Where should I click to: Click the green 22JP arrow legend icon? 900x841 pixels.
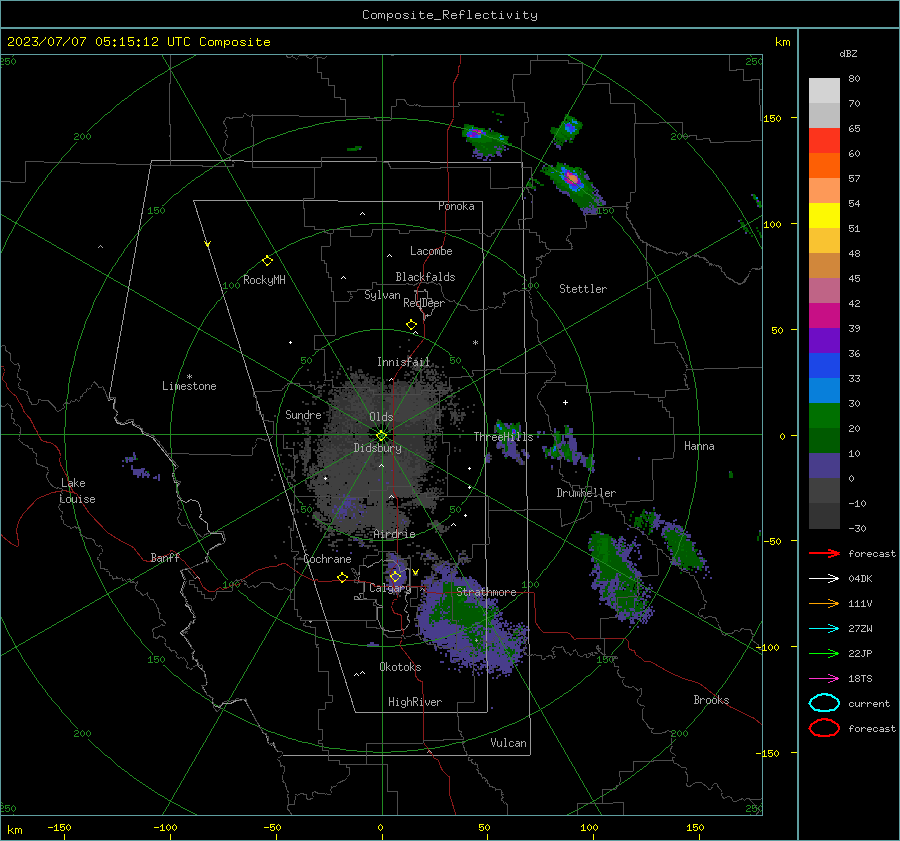[824, 653]
